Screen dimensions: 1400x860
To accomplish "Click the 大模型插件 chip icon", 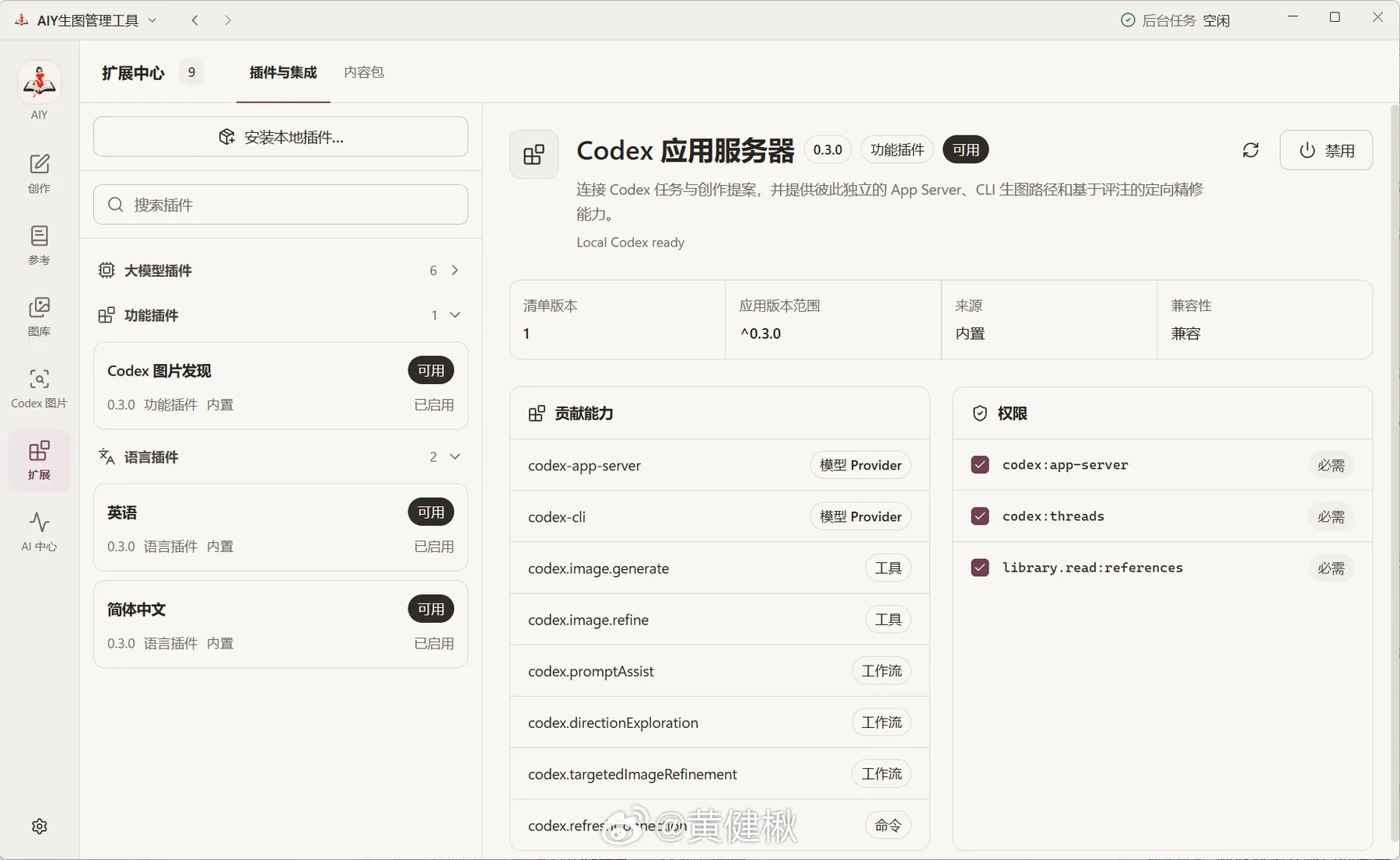I will point(107,270).
